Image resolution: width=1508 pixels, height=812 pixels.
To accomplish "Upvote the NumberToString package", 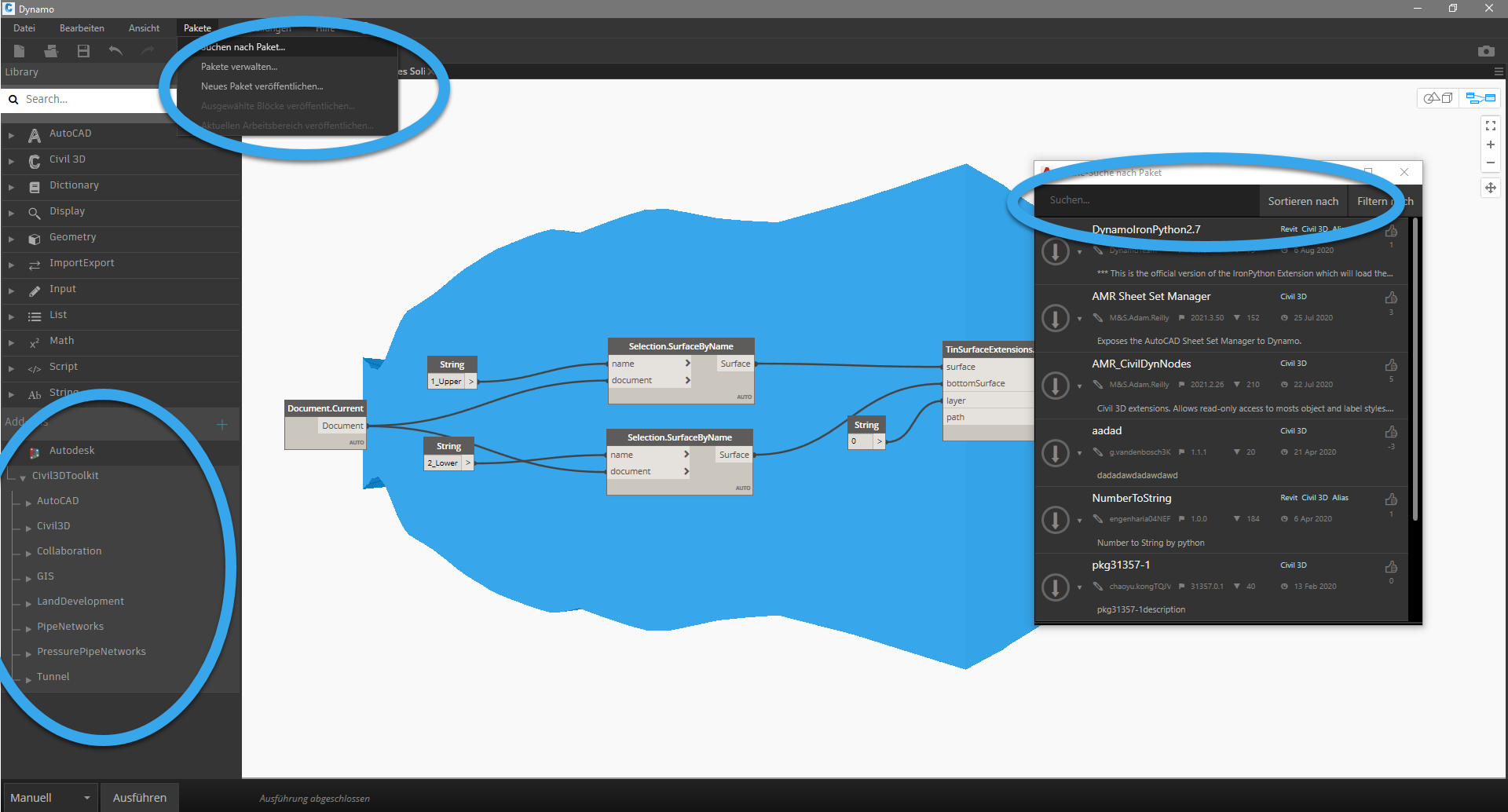I will pyautogui.click(x=1391, y=498).
